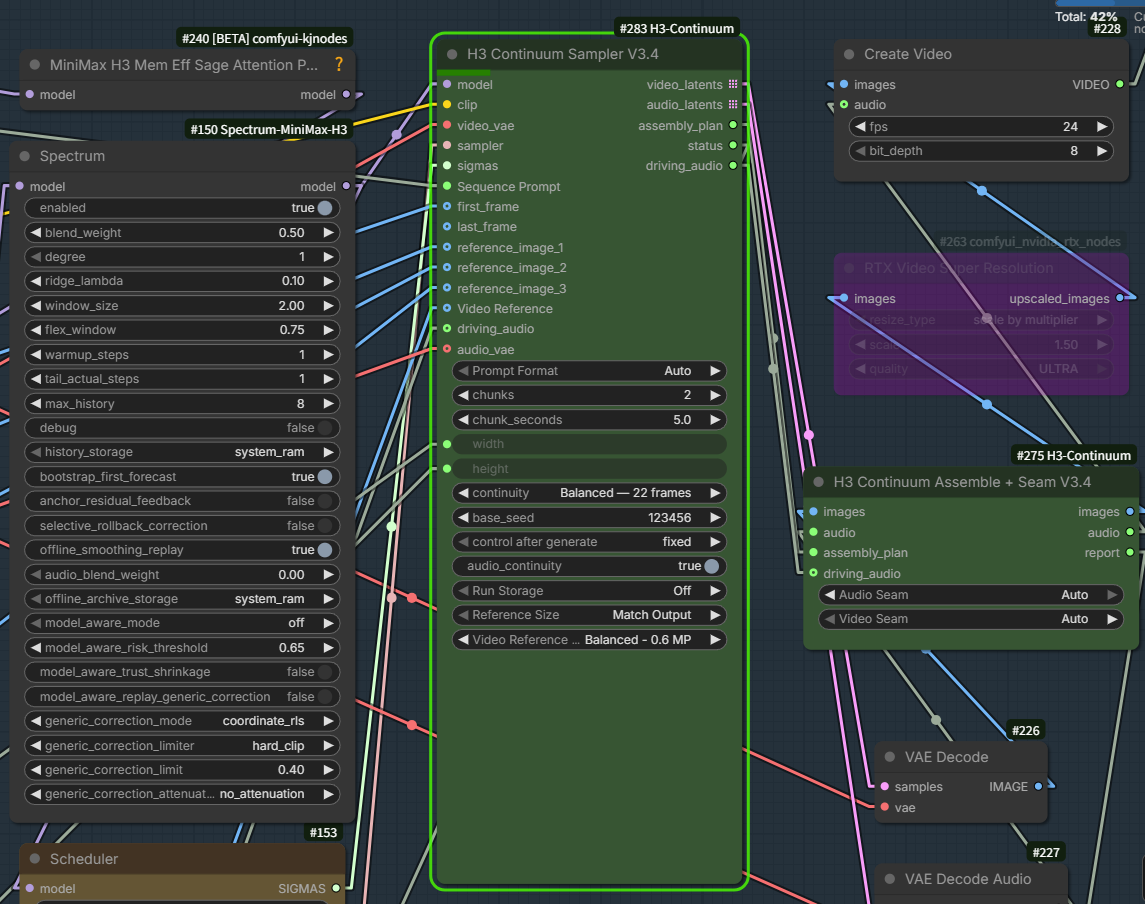The width and height of the screenshot is (1145, 904).
Task: Click the help question mark on MiniMax node
Action: pyautogui.click(x=339, y=64)
